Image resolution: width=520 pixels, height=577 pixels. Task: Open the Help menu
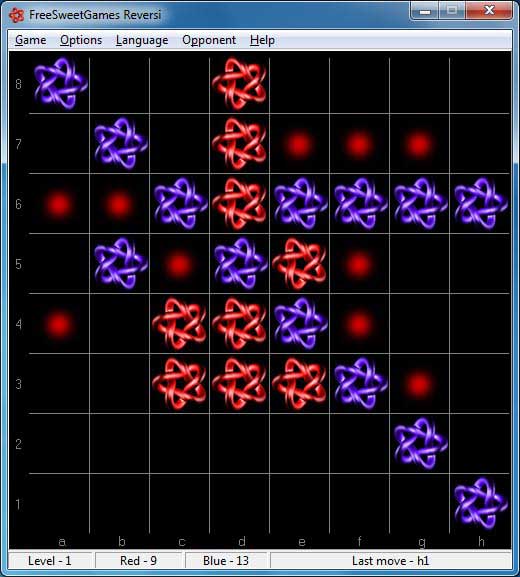point(262,40)
